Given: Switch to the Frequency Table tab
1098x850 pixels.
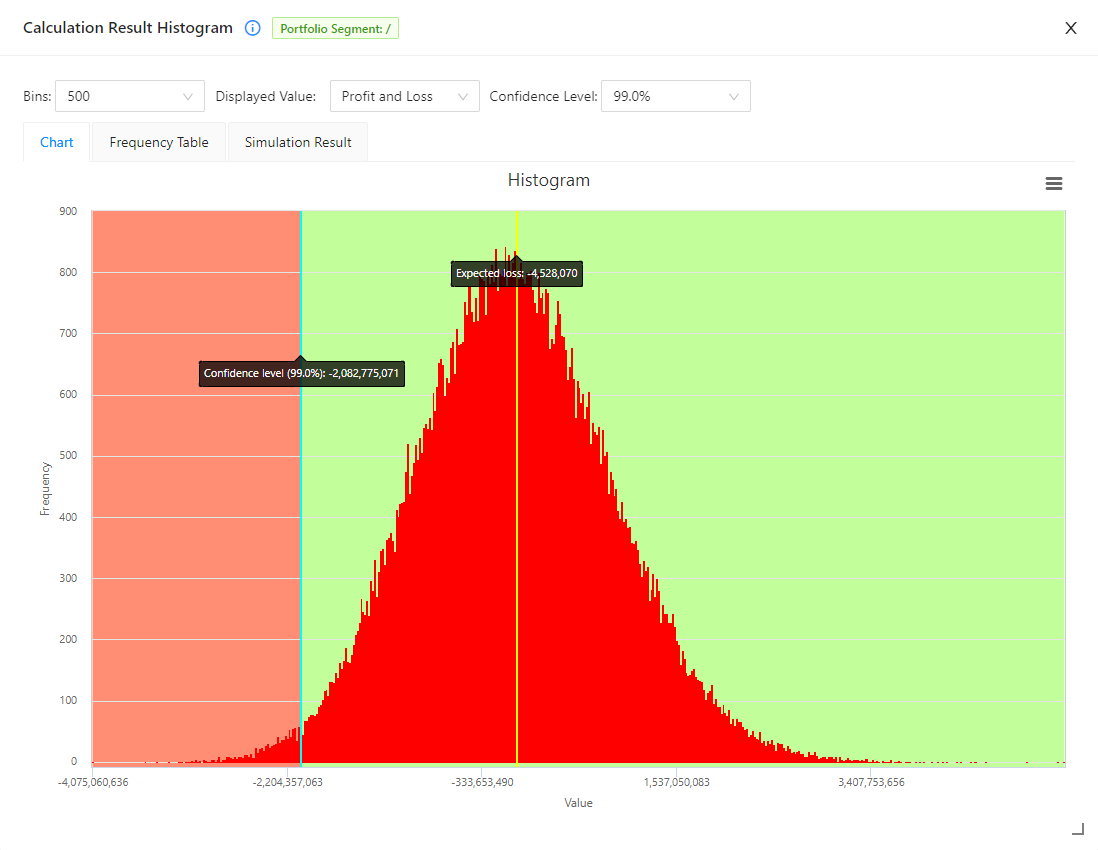Looking at the screenshot, I should pos(159,142).
